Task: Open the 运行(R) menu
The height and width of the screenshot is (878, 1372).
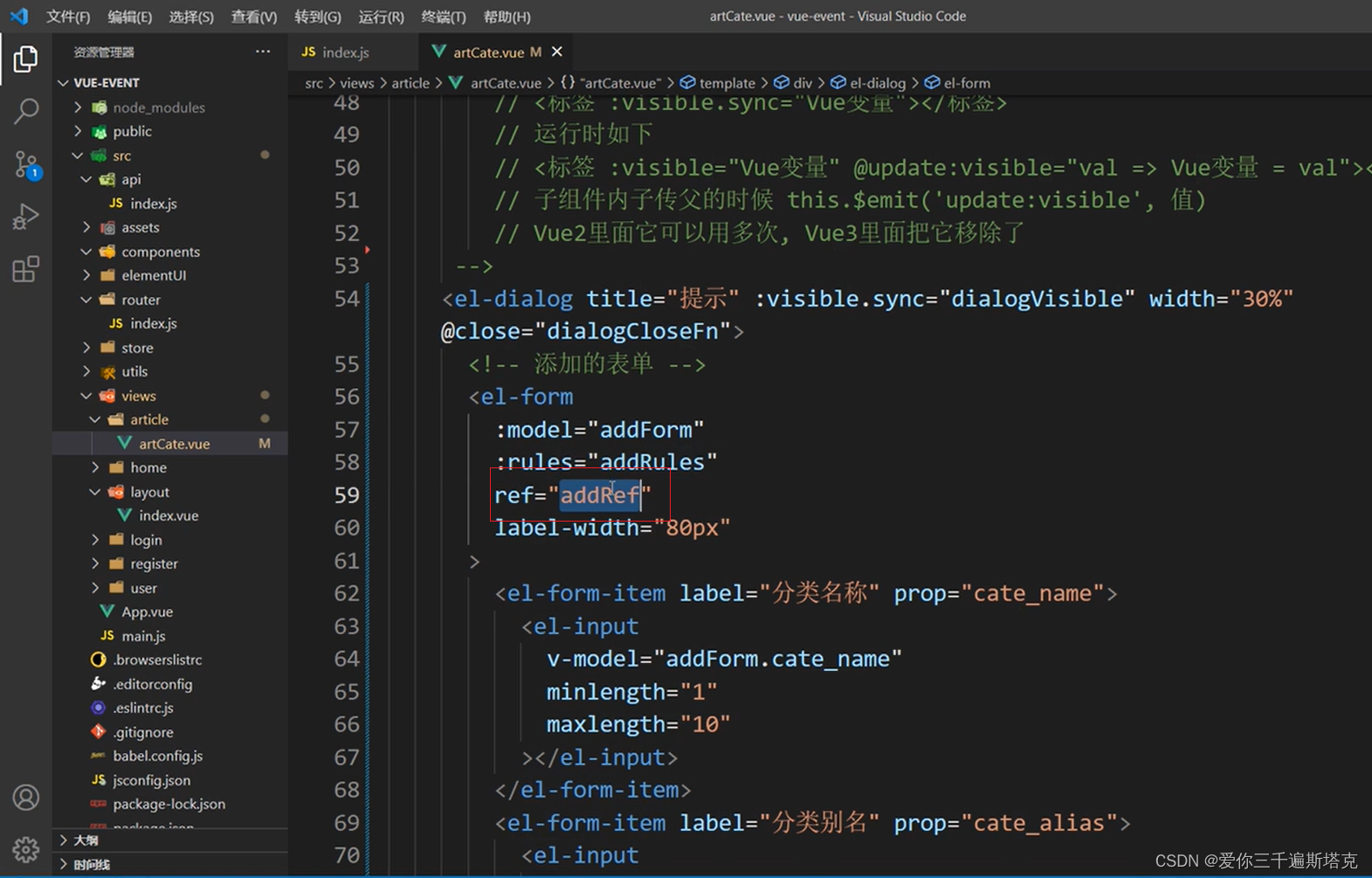Action: 382,17
